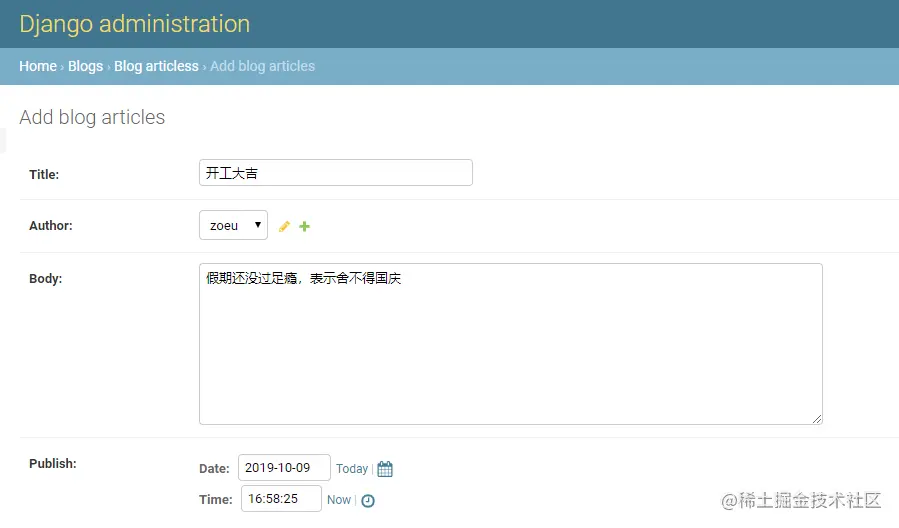Open the Author dropdown showing zoeu
The height and width of the screenshot is (528, 899).
point(233,225)
